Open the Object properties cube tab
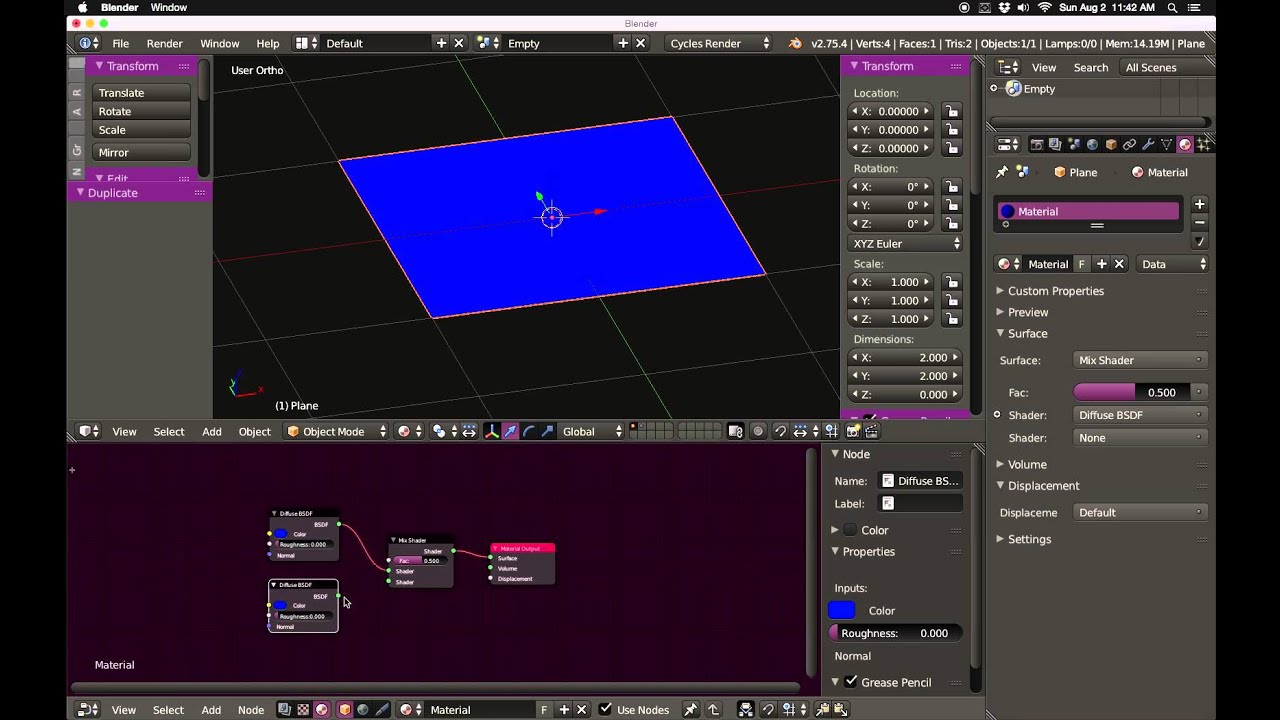The image size is (1280, 720). tap(1111, 145)
